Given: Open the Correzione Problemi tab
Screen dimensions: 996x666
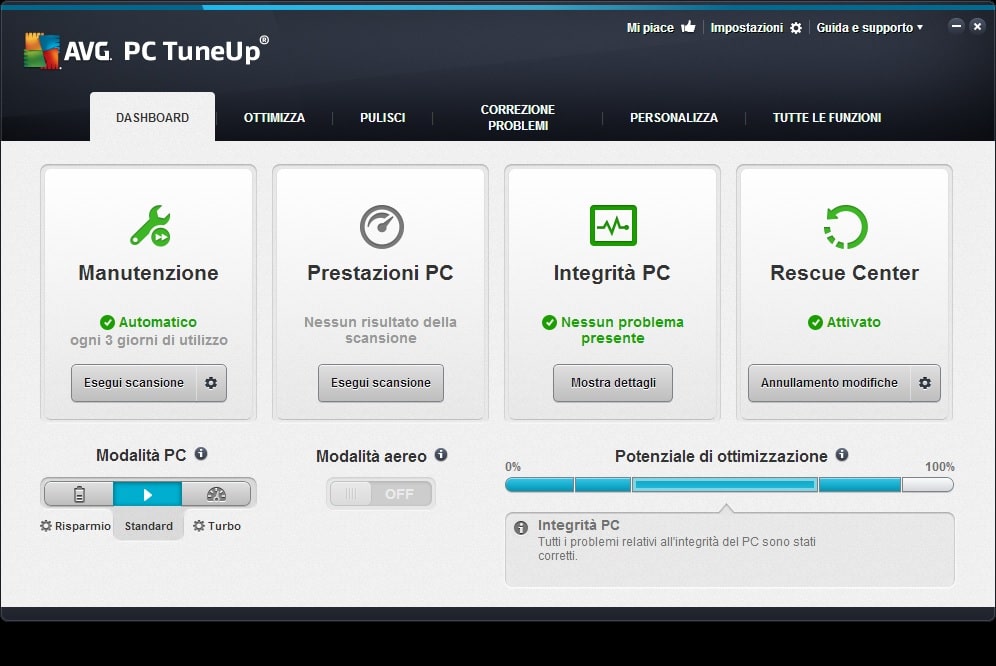Looking at the screenshot, I should (518, 118).
